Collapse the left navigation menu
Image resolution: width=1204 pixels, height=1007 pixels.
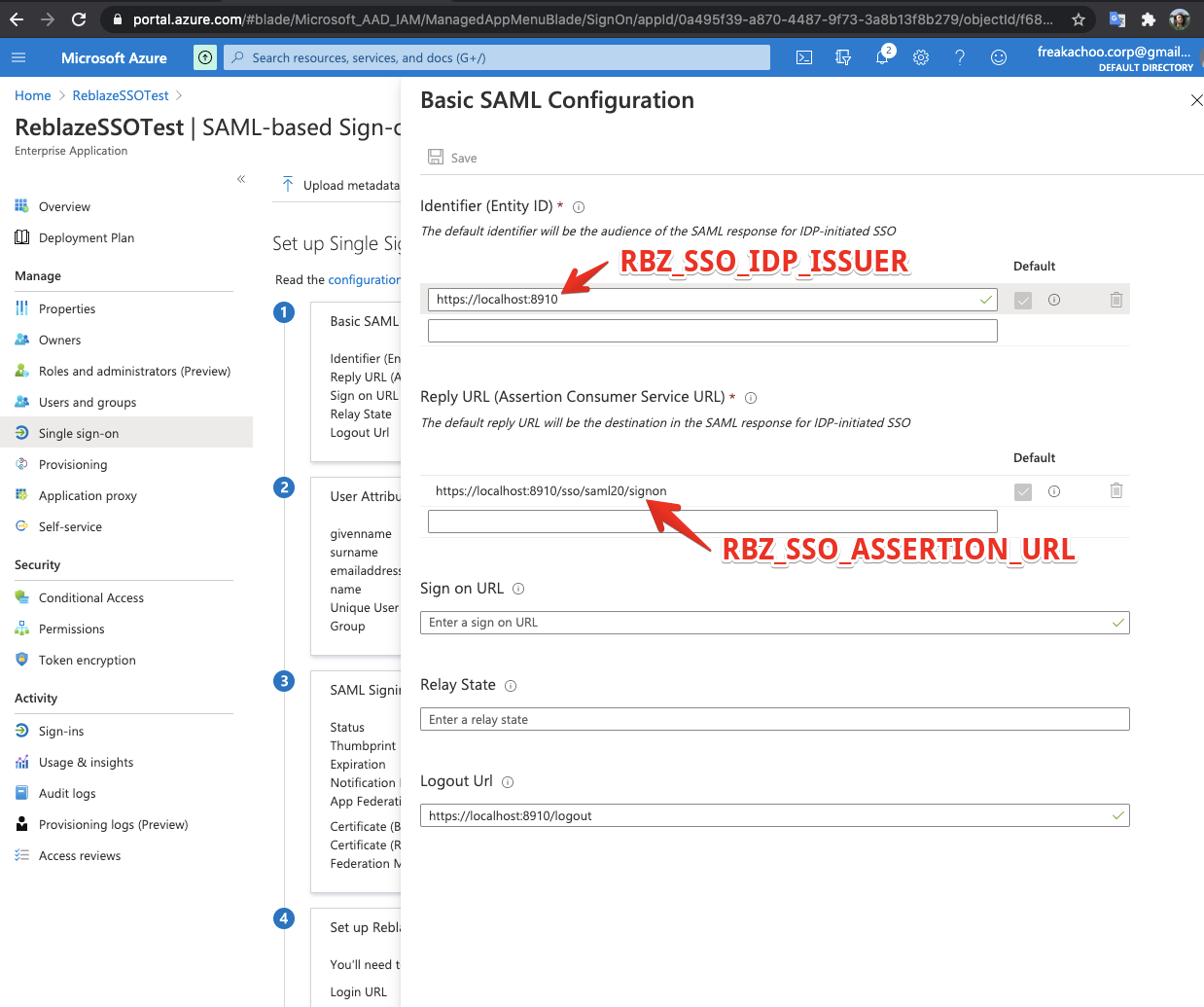(x=241, y=179)
